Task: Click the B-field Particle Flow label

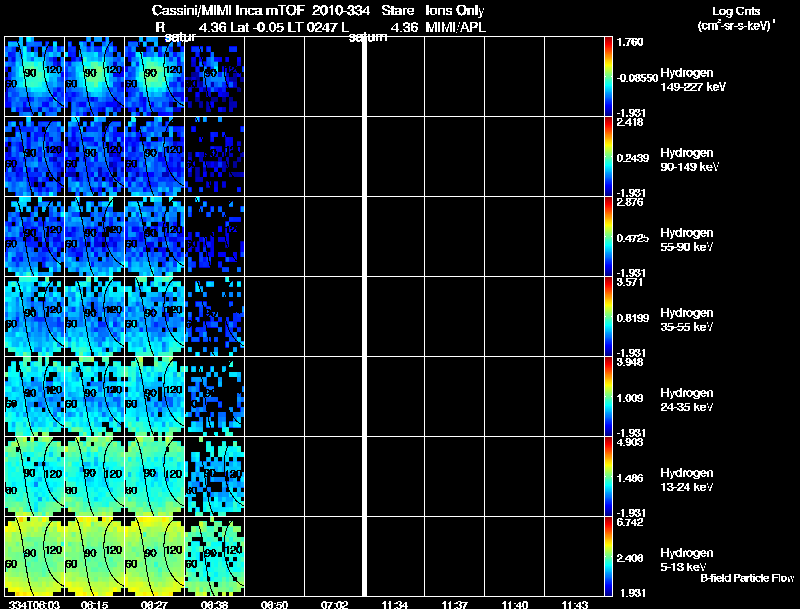Action: 746,578
